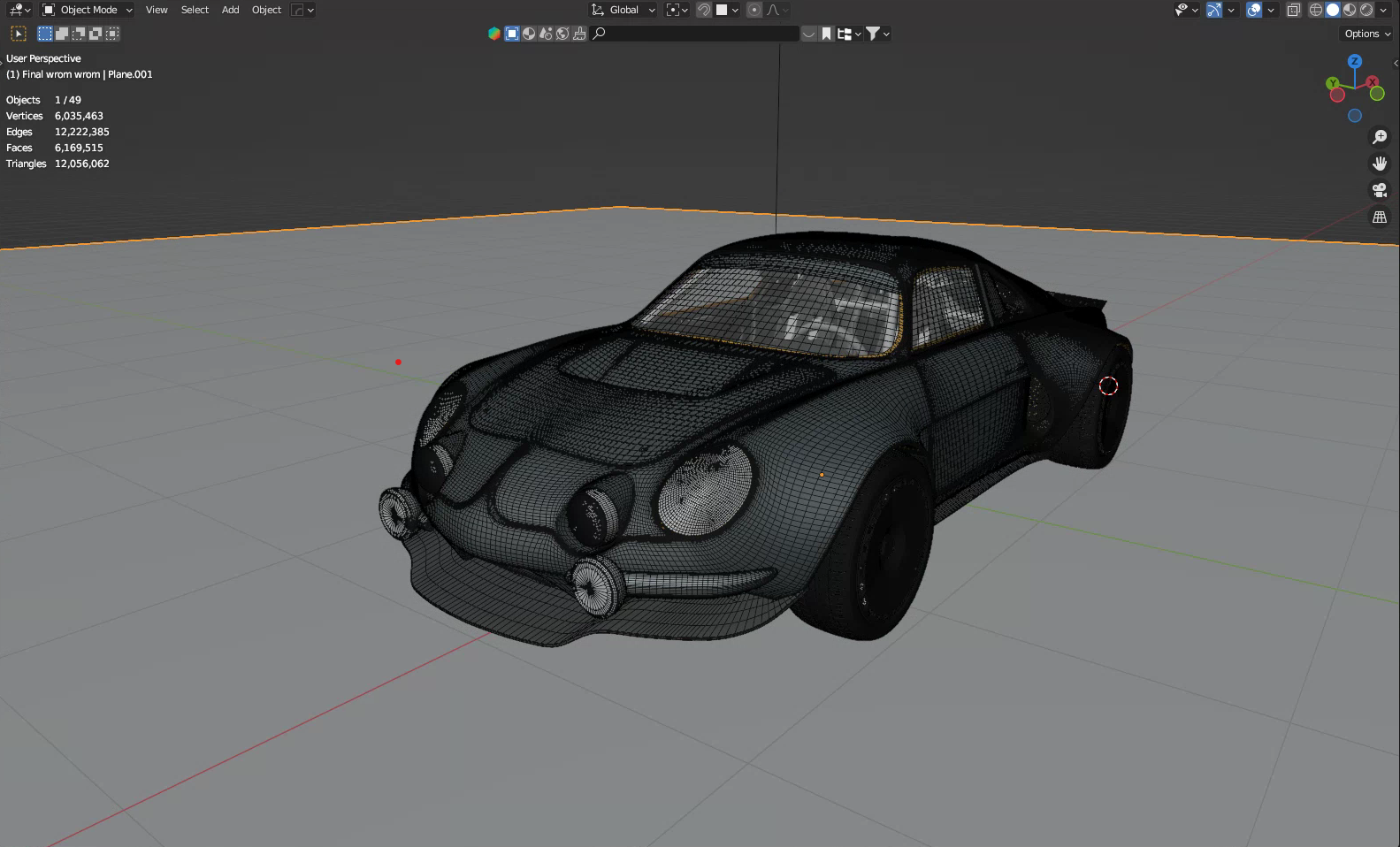Image resolution: width=1400 pixels, height=847 pixels.
Task: Click the 'User Perspective' text
Action: (43, 58)
